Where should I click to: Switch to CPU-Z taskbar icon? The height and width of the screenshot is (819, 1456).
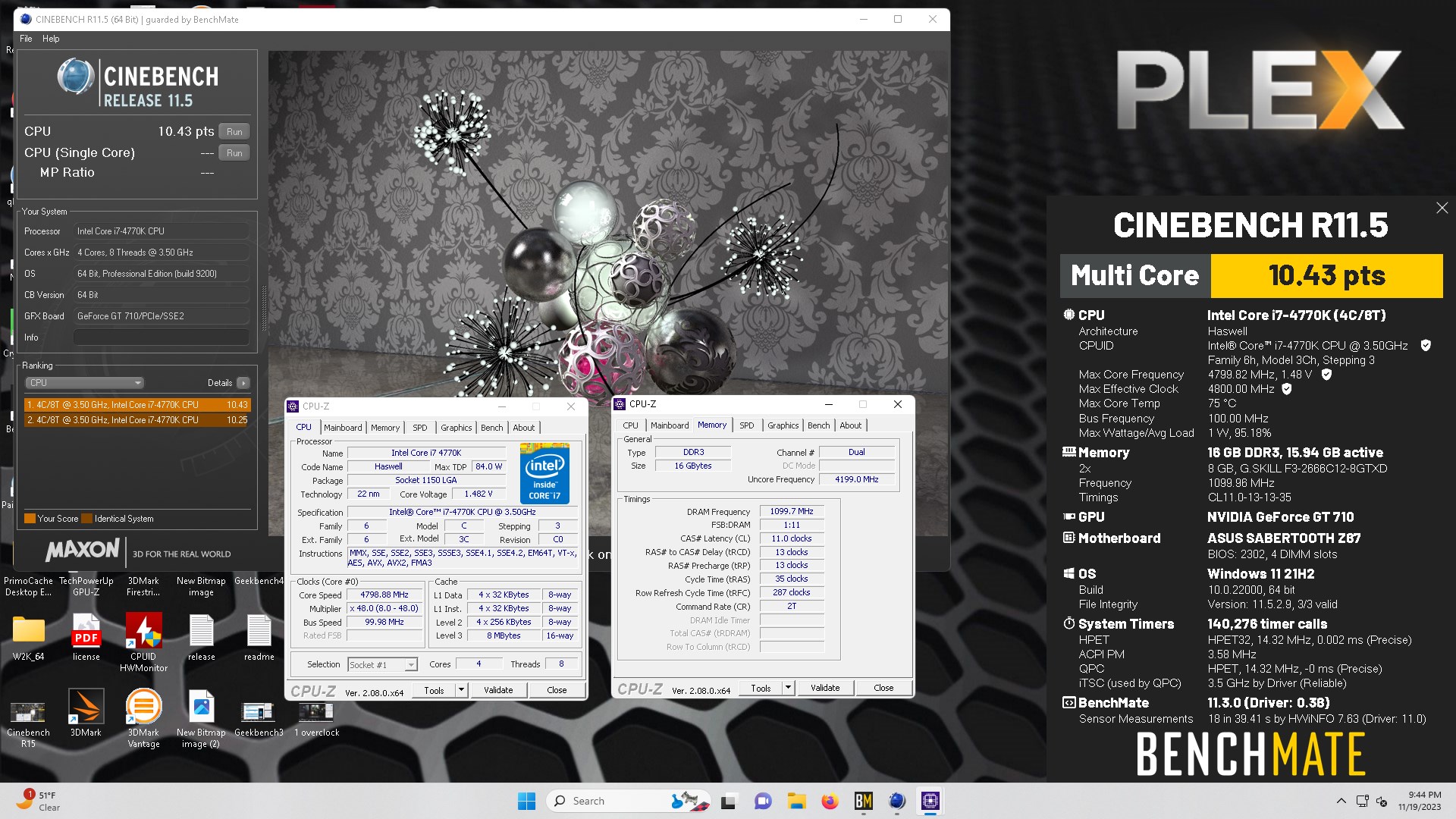[x=930, y=801]
